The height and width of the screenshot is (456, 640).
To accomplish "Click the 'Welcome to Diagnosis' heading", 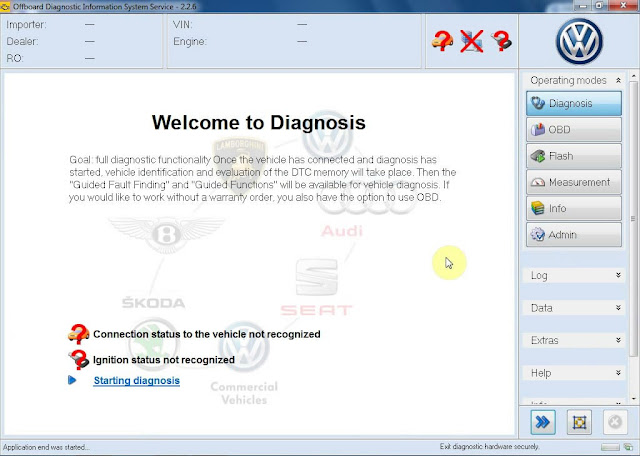I will [259, 122].
